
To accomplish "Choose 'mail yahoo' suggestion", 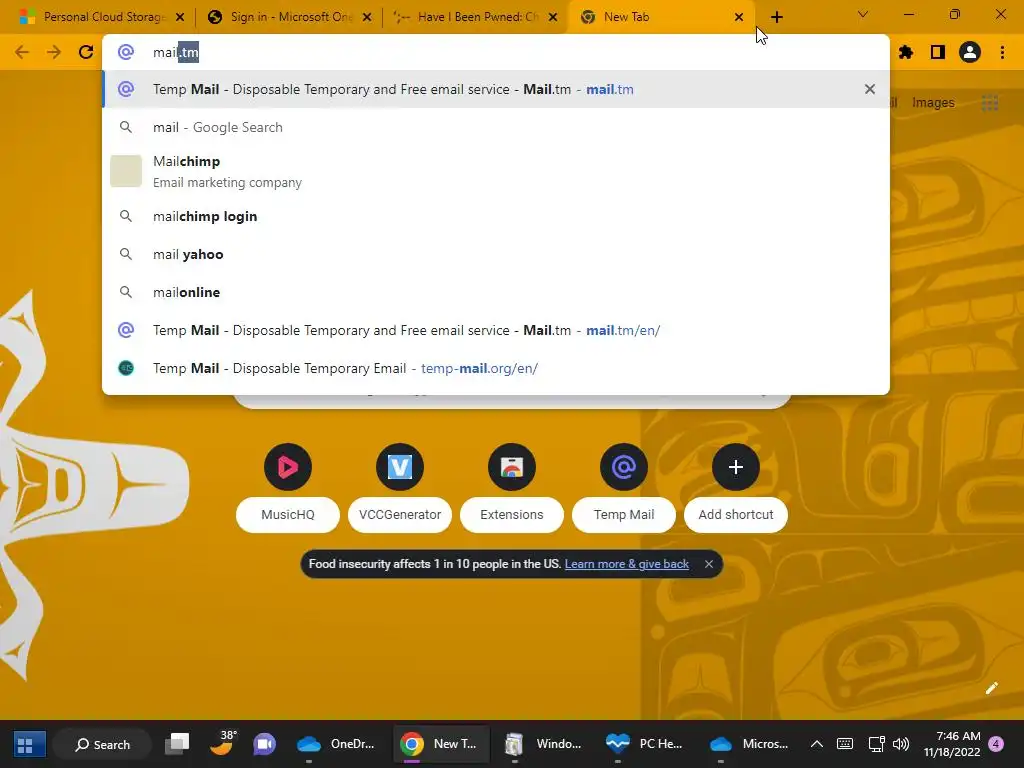I will click(496, 254).
